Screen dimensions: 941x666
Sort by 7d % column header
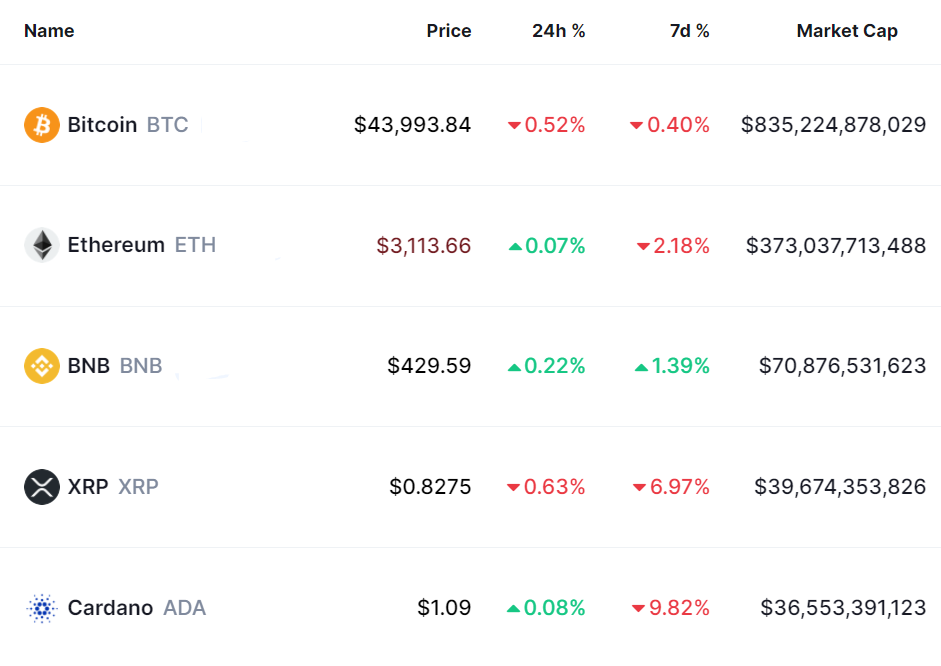pos(689,31)
